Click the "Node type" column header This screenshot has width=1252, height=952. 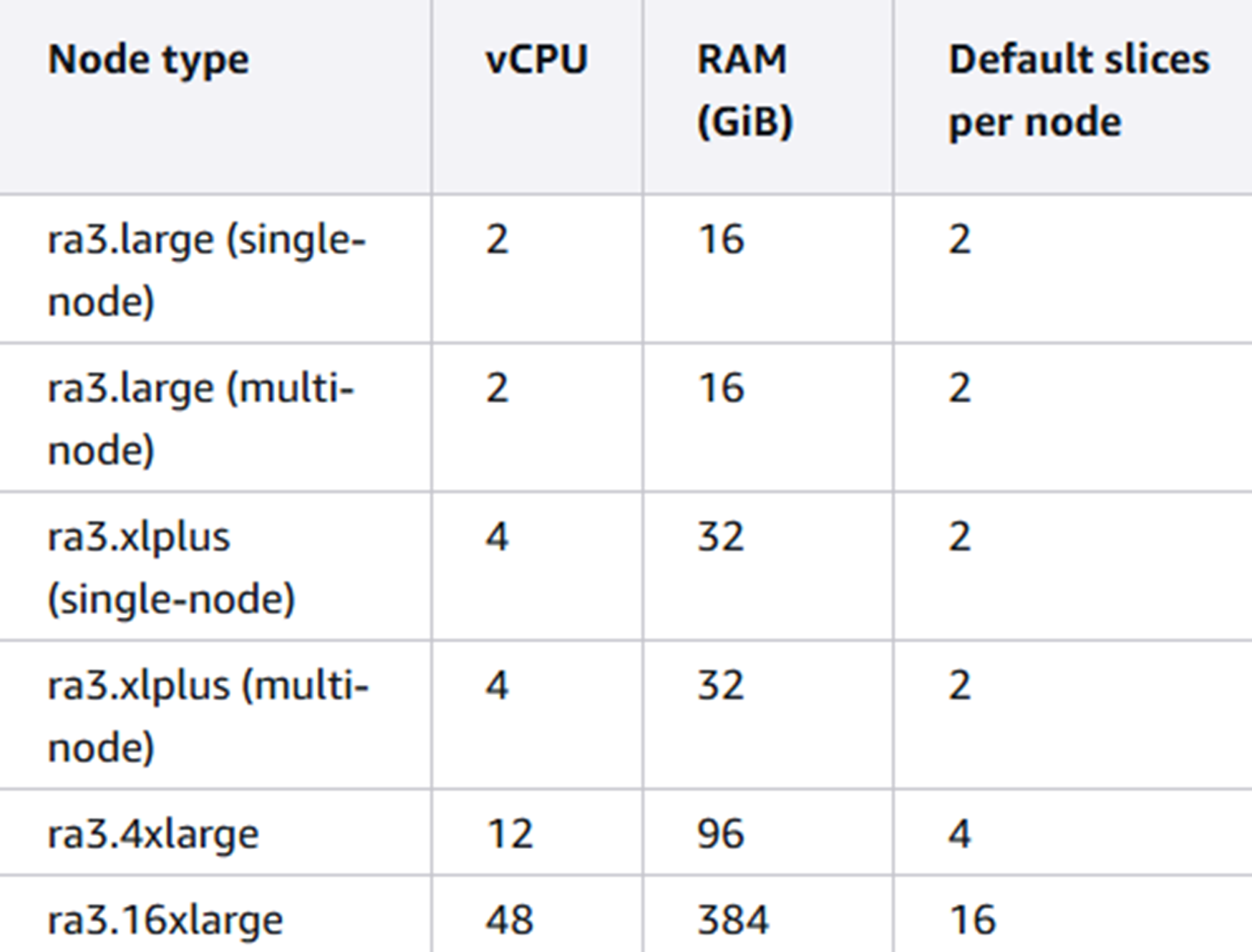pyautogui.click(x=148, y=59)
